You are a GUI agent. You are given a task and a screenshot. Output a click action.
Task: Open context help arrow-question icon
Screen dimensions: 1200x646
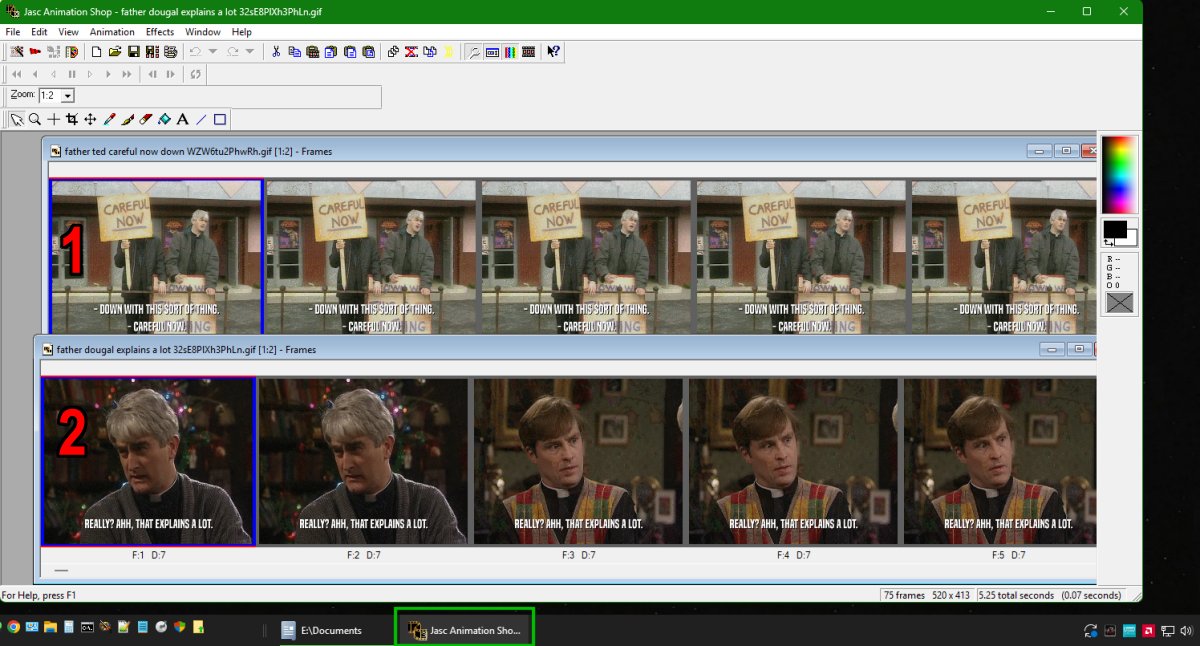coord(553,51)
